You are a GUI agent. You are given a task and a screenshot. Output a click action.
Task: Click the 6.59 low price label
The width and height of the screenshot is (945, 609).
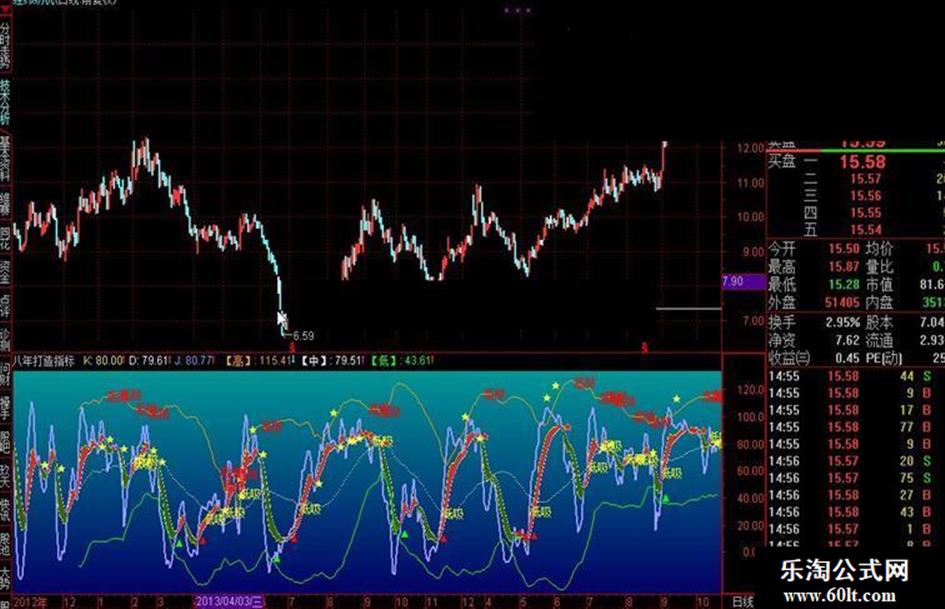(x=303, y=336)
